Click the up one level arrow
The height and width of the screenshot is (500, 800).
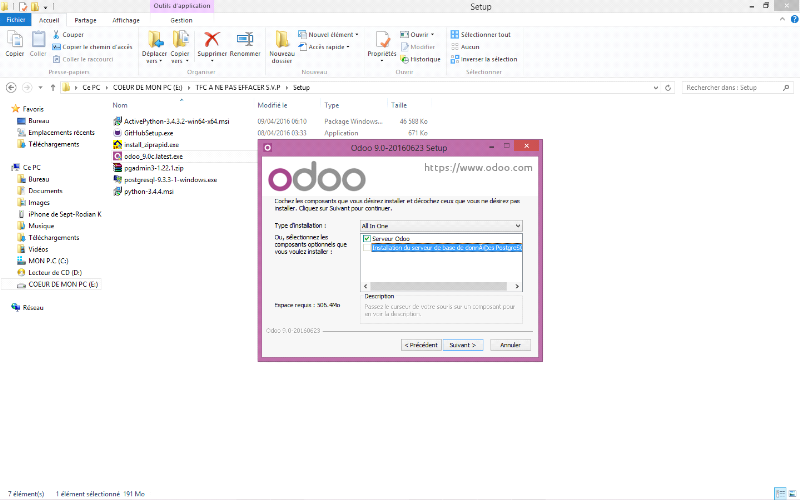click(x=53, y=88)
